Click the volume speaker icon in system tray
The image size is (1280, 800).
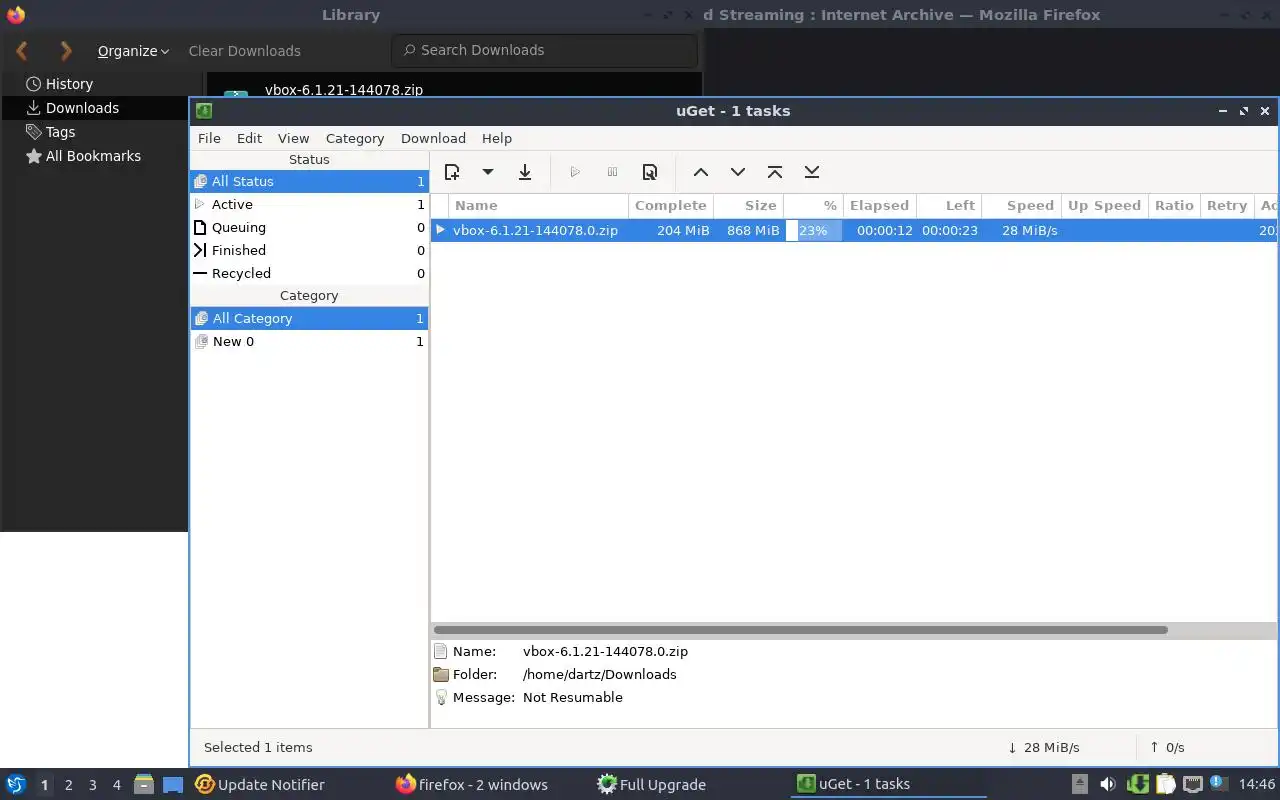tap(1107, 784)
